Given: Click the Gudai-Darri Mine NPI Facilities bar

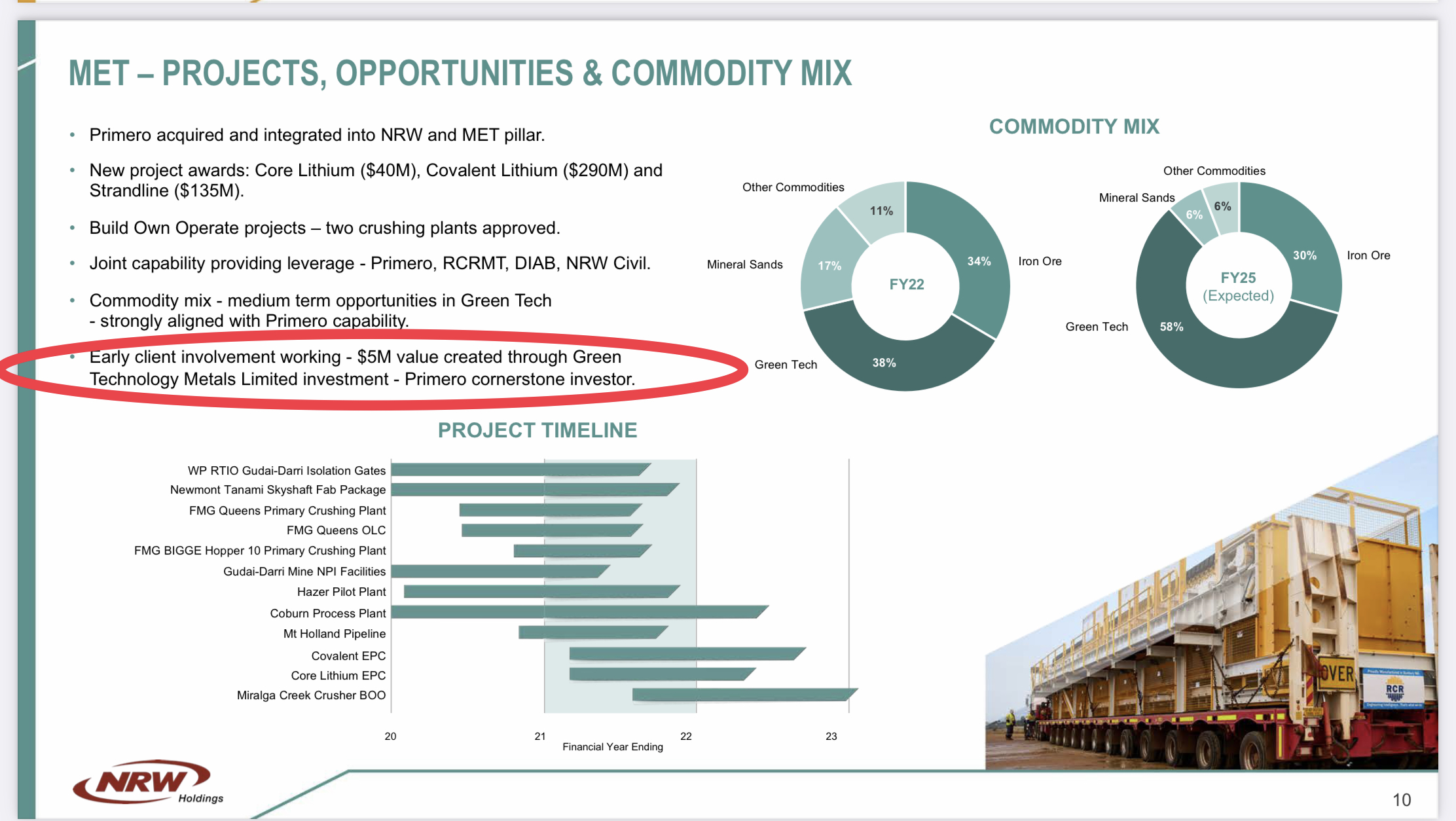Looking at the screenshot, I should tap(500, 572).
